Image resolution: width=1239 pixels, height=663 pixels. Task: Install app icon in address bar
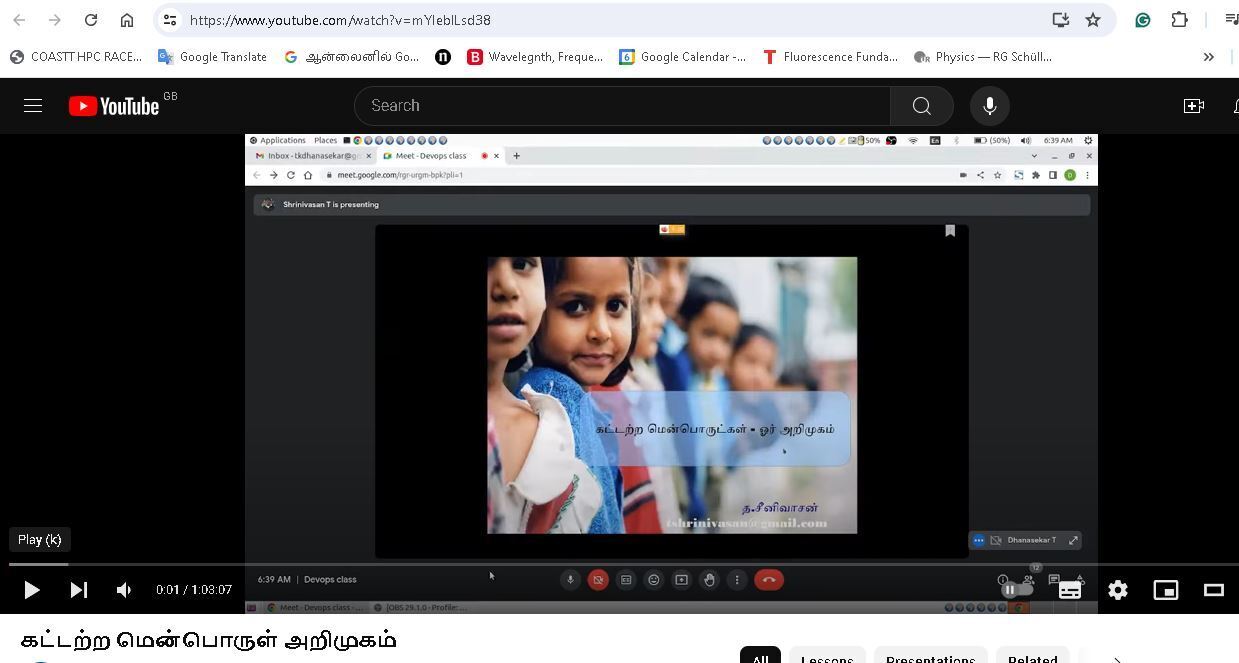click(1060, 20)
